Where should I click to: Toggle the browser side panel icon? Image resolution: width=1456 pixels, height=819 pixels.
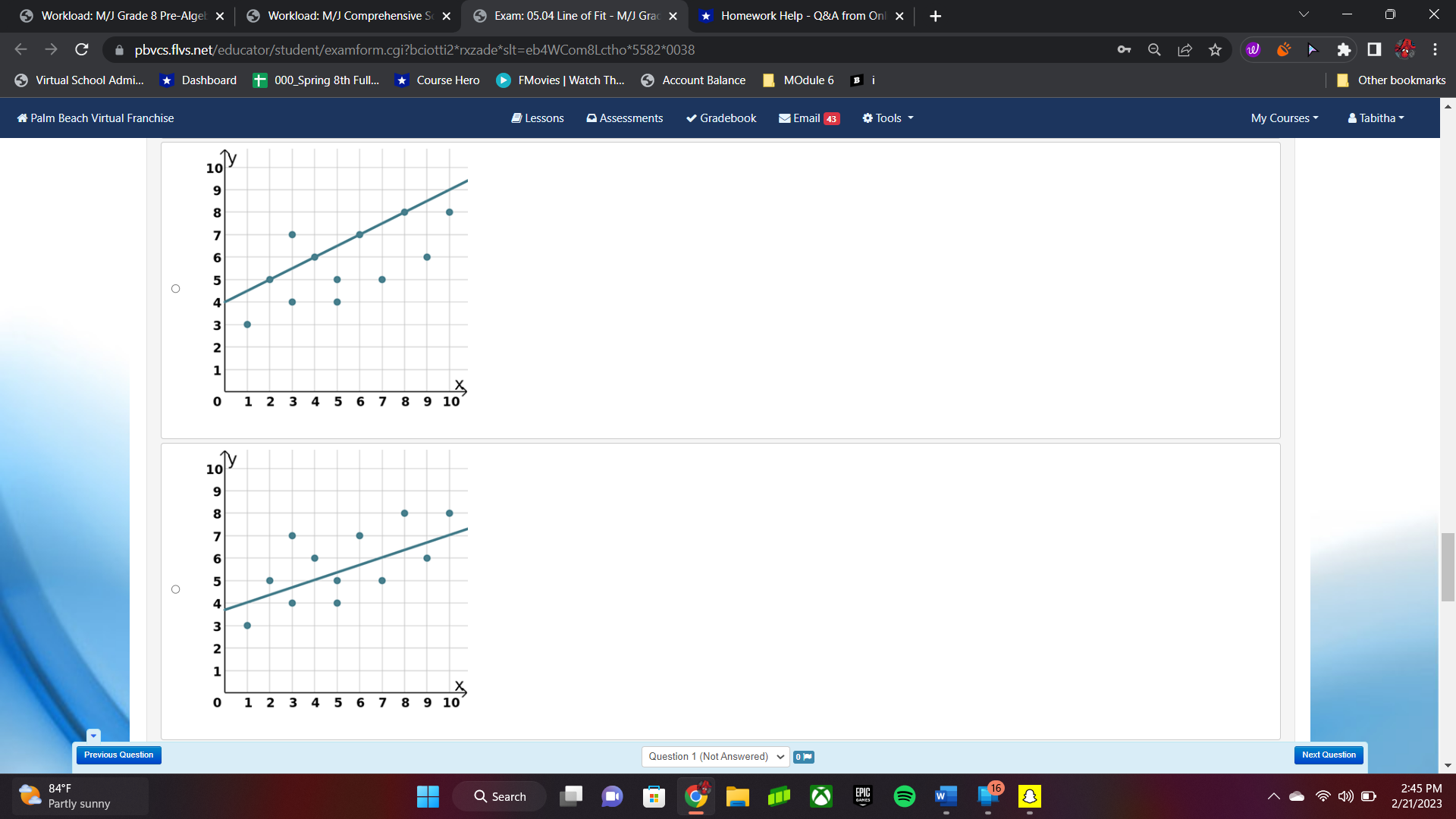pos(1373,50)
